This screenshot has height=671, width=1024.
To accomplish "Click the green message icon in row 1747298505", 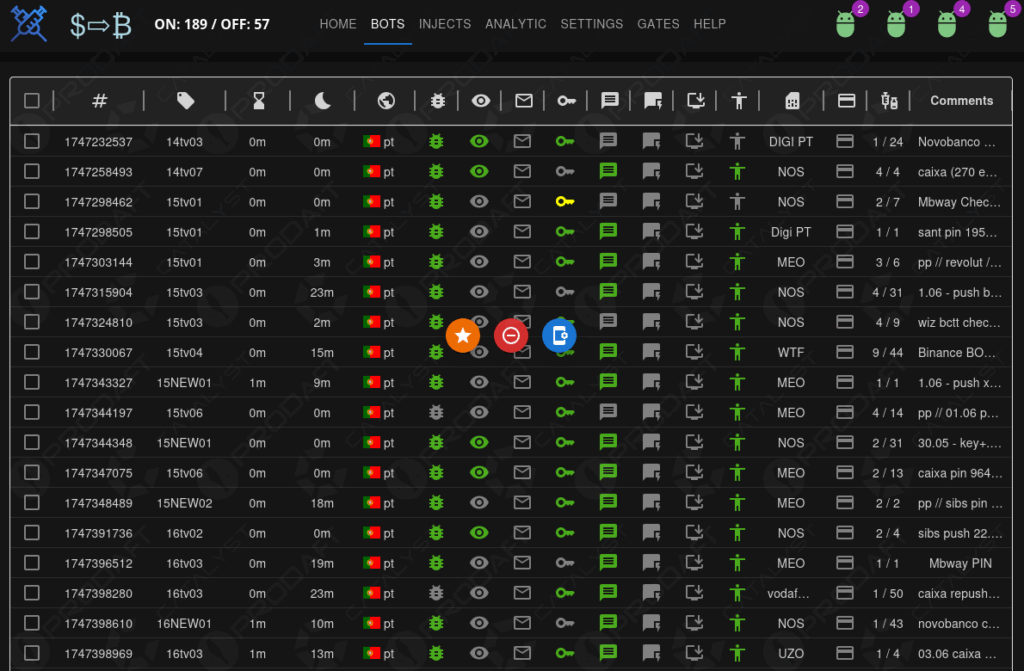I will click(x=608, y=231).
